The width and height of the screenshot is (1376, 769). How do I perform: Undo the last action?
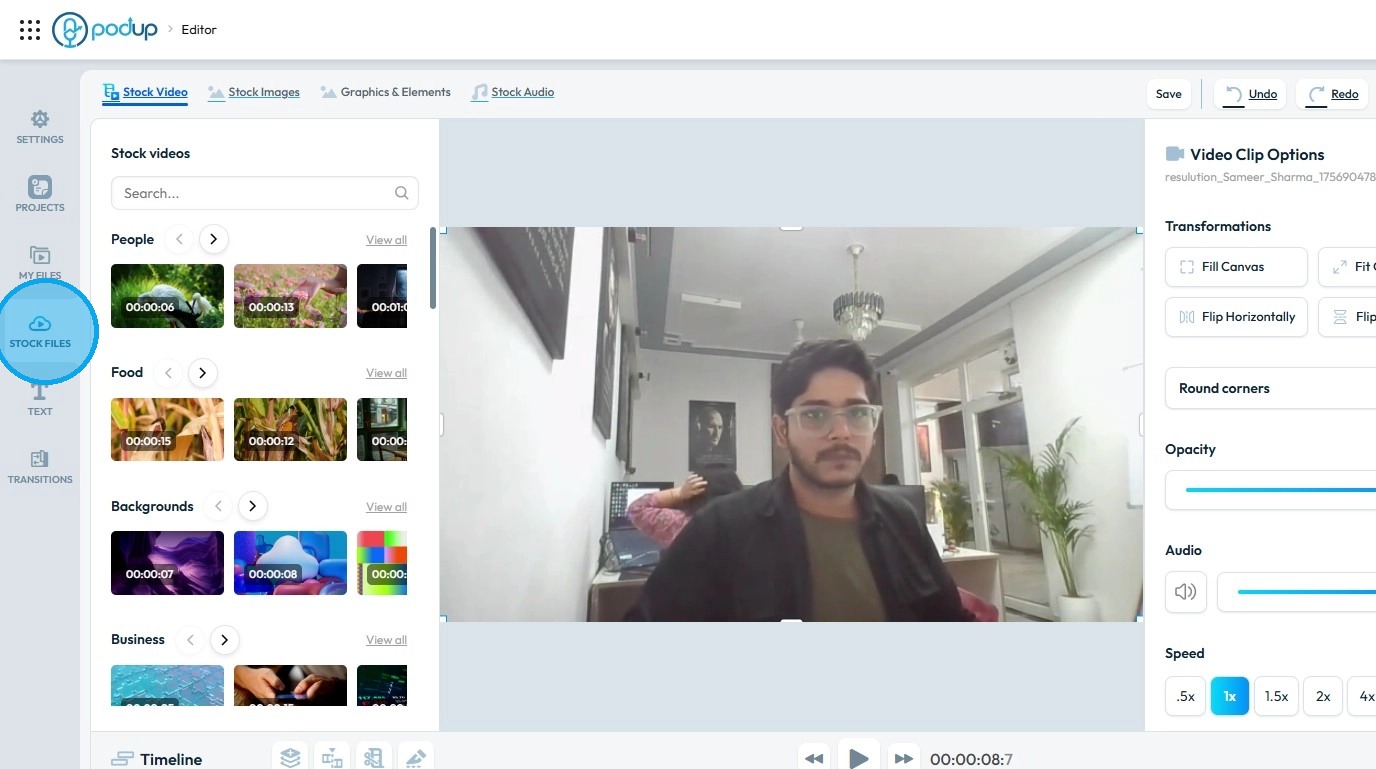pyautogui.click(x=1251, y=94)
